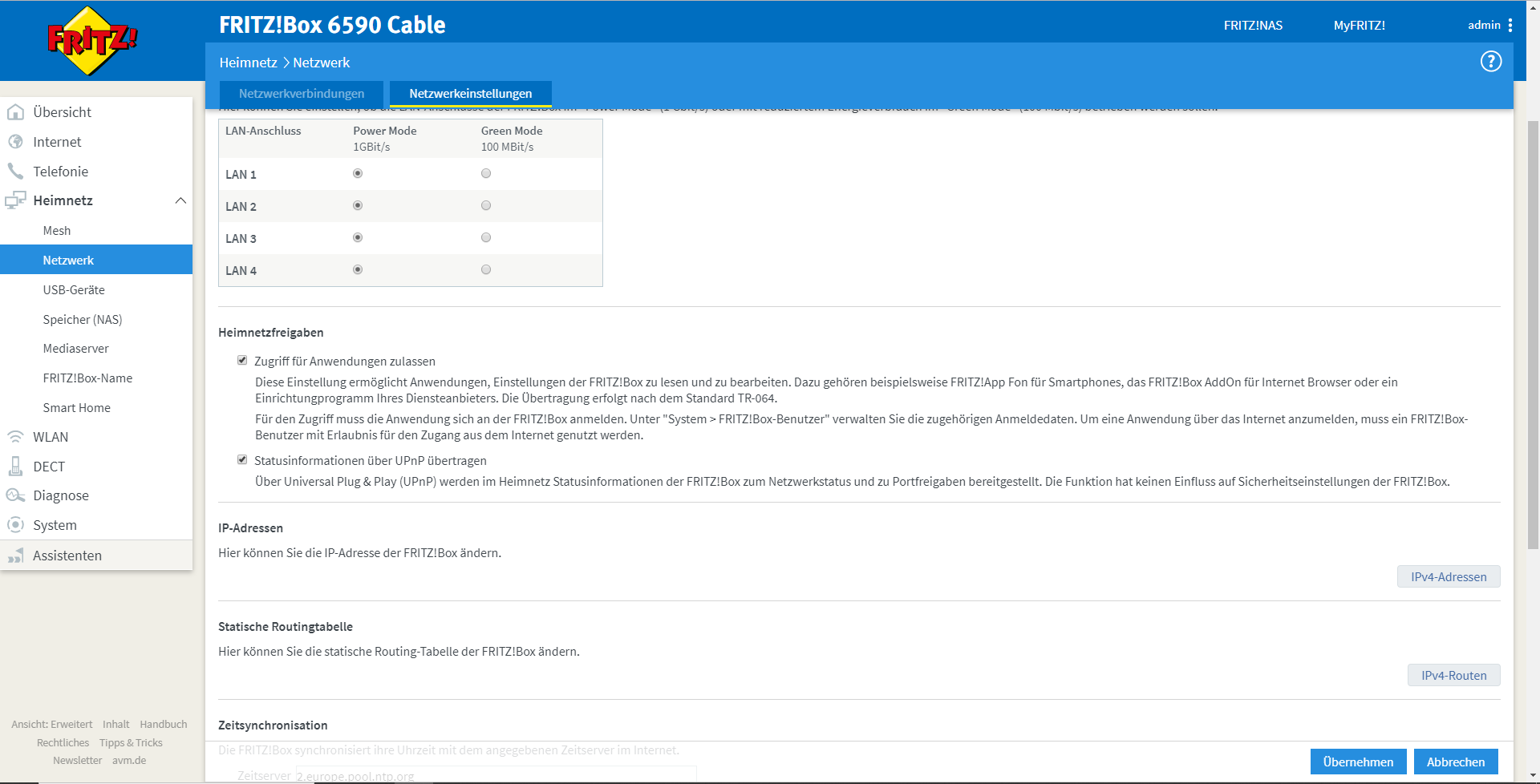
Task: Open Newsletter footer link
Action: tap(77, 761)
